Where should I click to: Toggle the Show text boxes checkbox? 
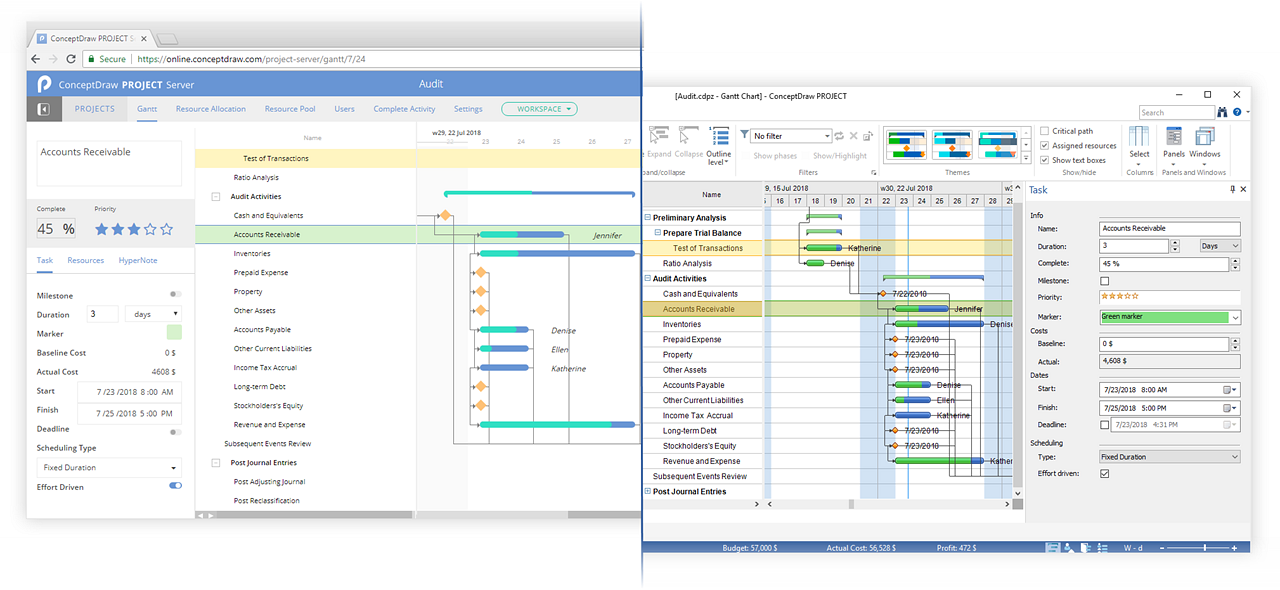pos(1045,160)
